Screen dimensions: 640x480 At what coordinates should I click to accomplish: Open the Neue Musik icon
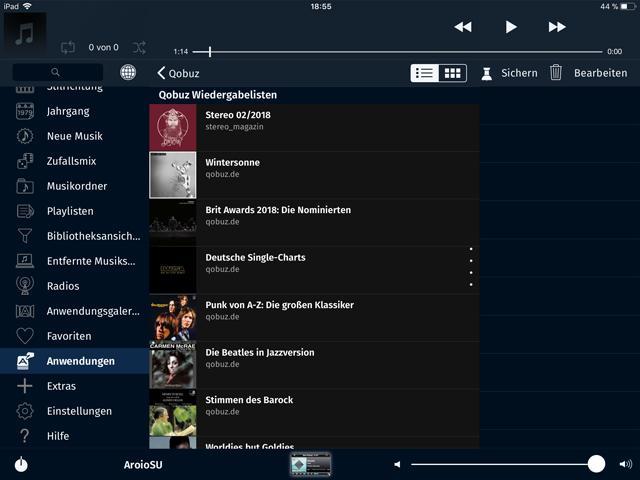click(x=25, y=136)
